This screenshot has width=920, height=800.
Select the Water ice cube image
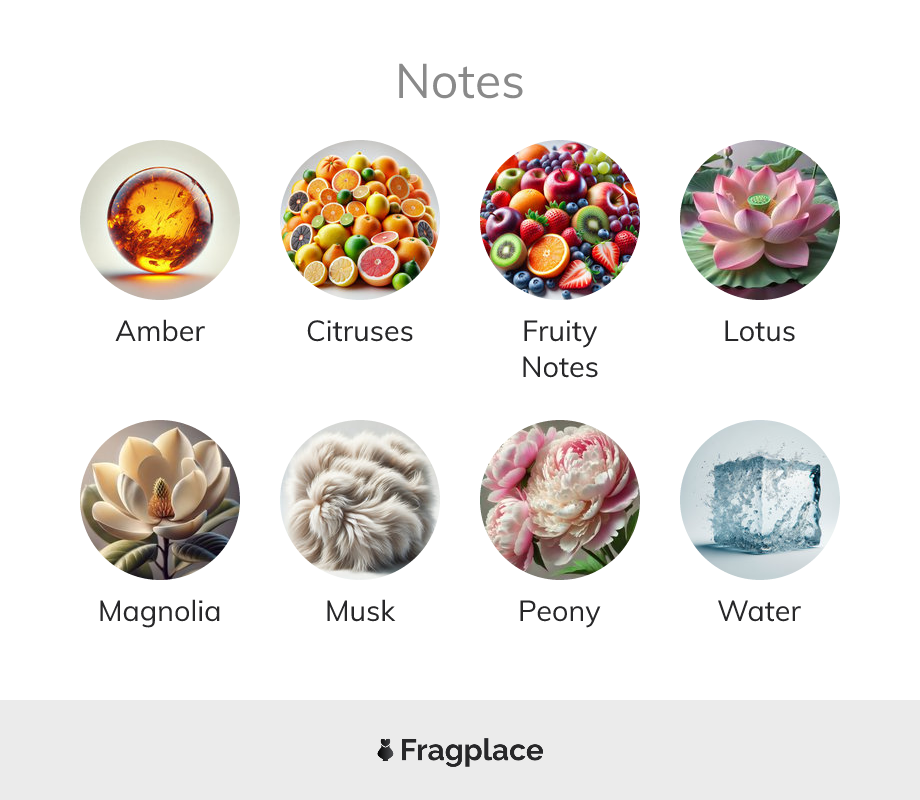[x=760, y=500]
